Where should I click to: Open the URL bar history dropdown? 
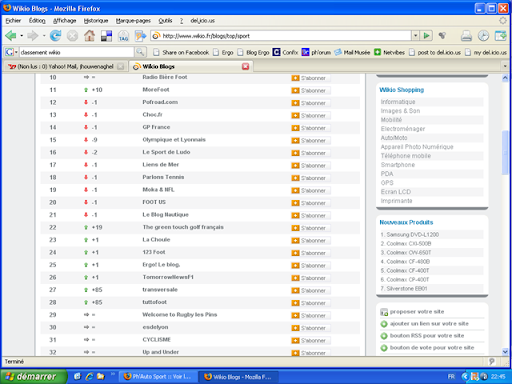click(x=415, y=35)
